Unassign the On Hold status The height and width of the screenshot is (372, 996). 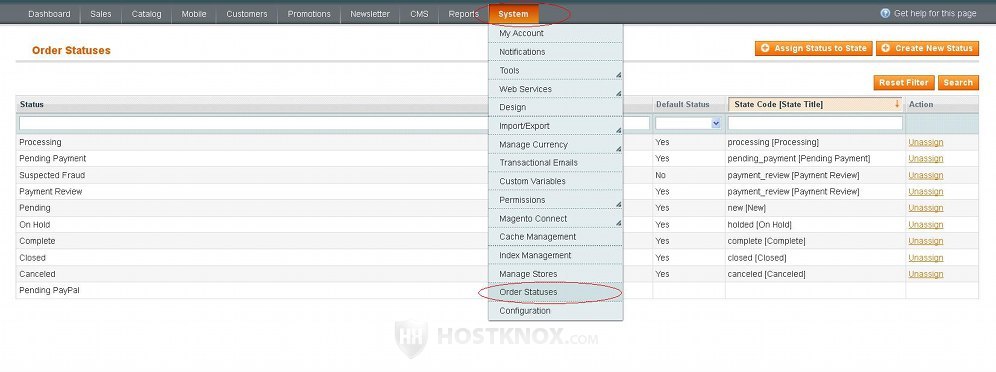tap(925, 225)
